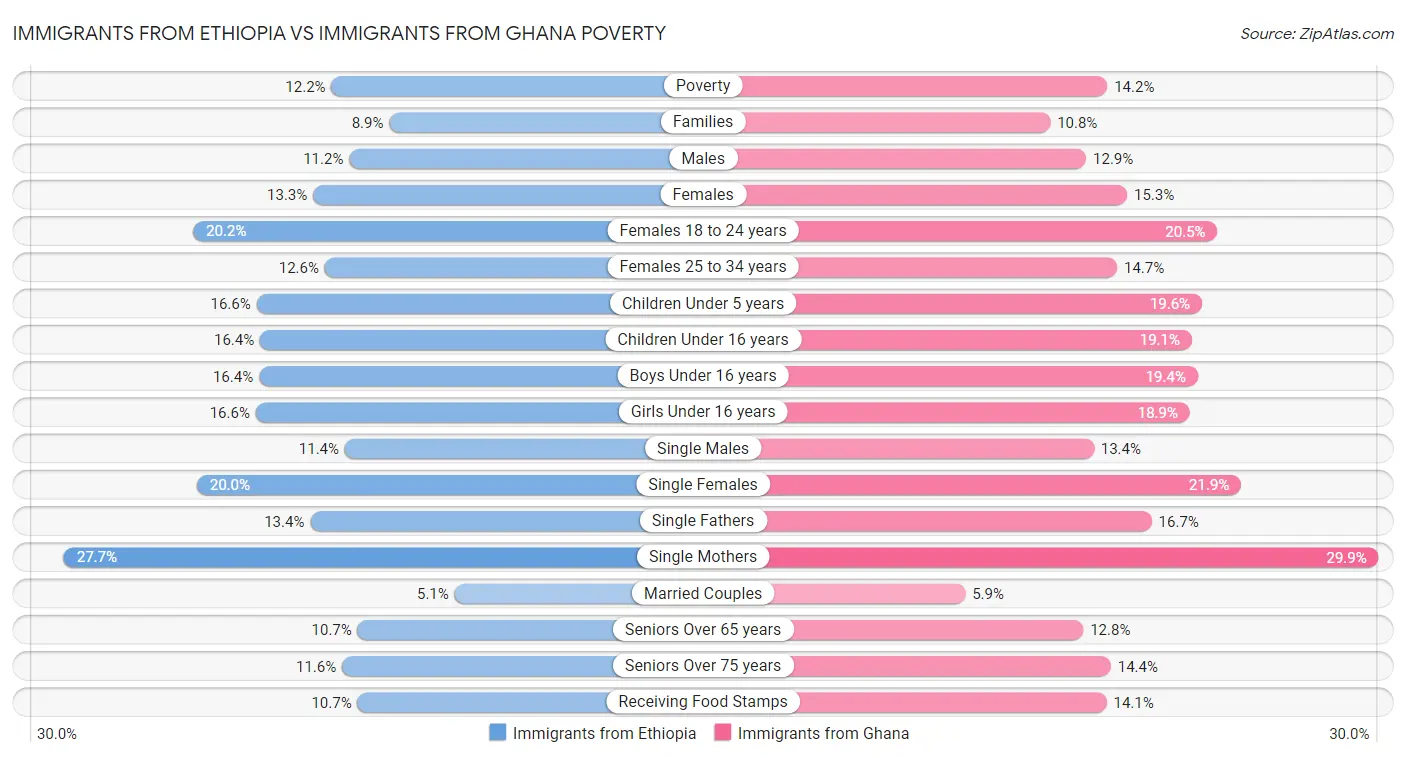This screenshot has height=758, width=1406.
Task: Select the Single Mothers category label
Action: pos(703,557)
